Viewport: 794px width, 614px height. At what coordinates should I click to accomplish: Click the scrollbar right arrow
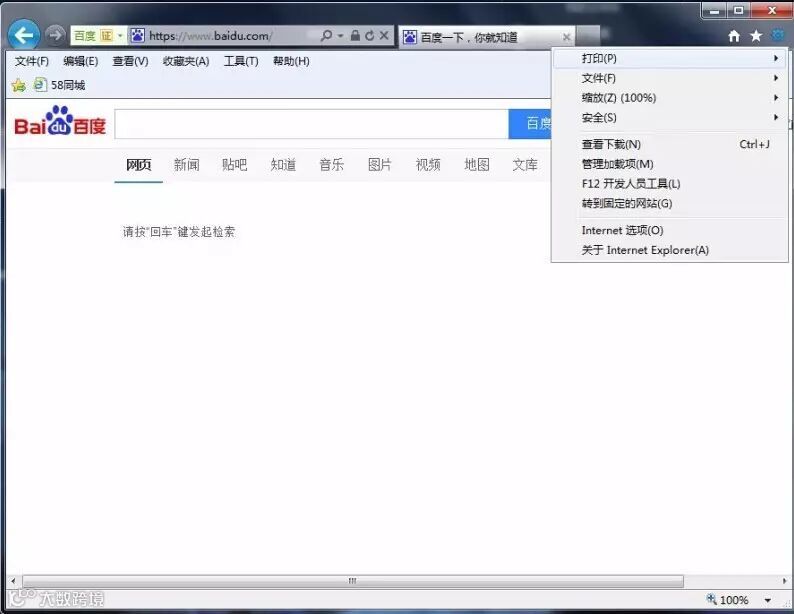[784, 581]
